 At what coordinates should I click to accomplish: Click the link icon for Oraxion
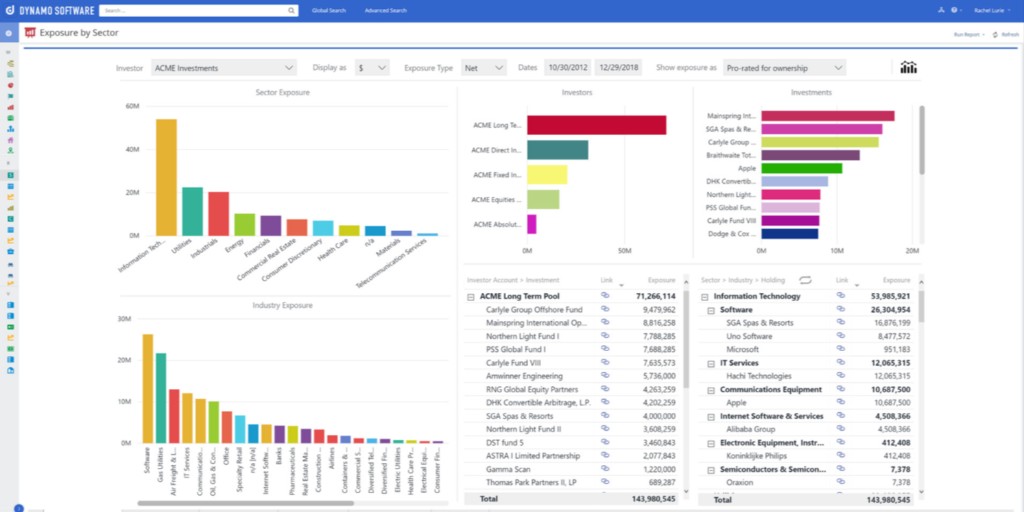(x=840, y=482)
